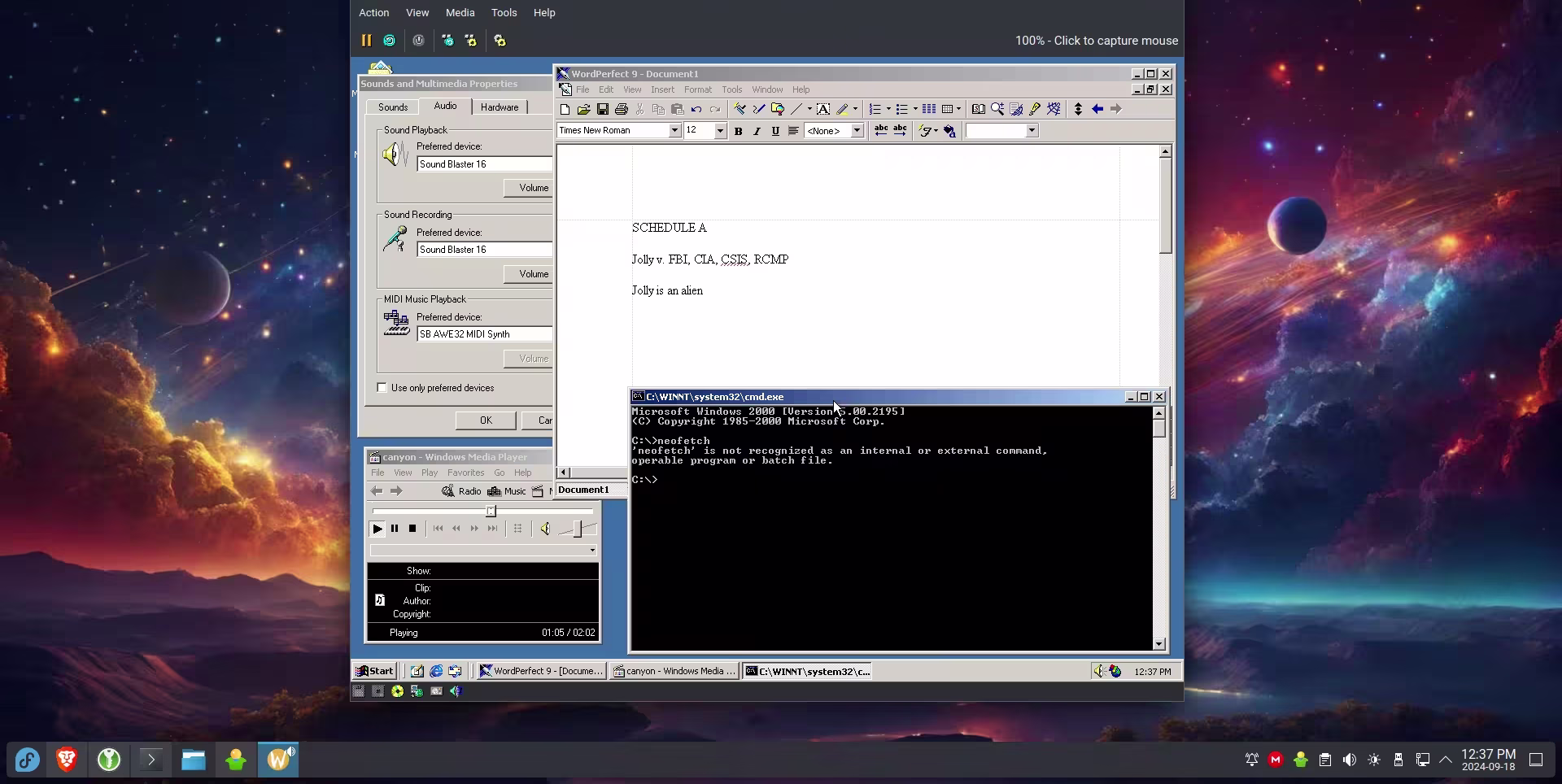Open Music in Media Player toolbar

click(507, 491)
